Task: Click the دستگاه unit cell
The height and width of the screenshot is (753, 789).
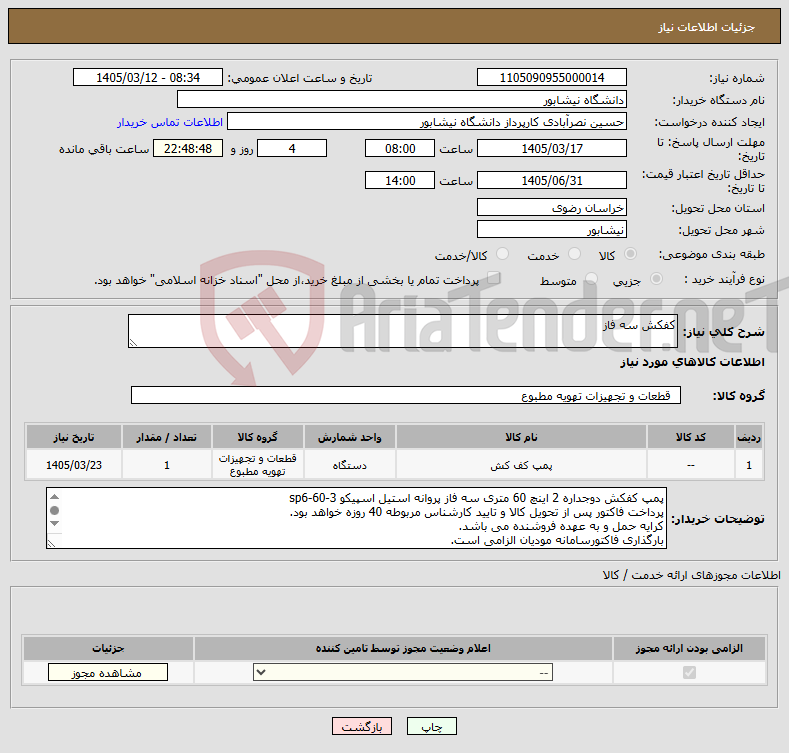Action: click(x=349, y=465)
